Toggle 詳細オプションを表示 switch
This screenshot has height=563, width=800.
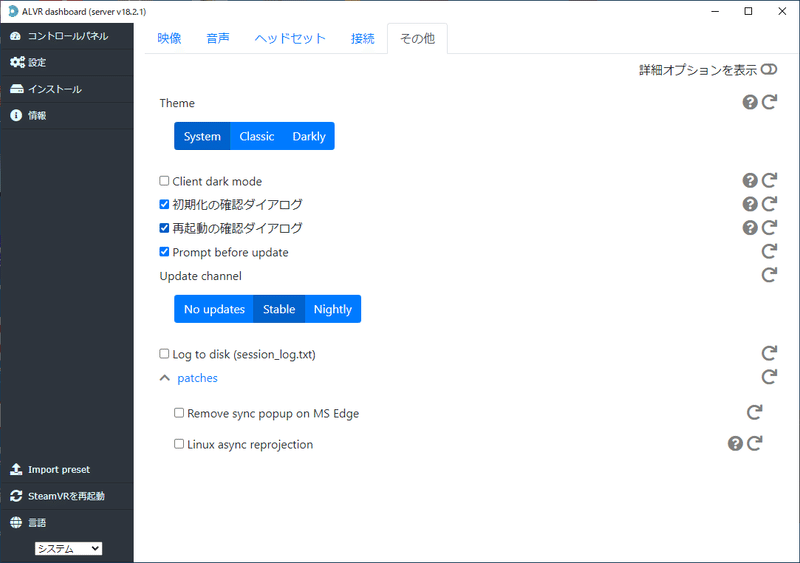[x=769, y=69]
